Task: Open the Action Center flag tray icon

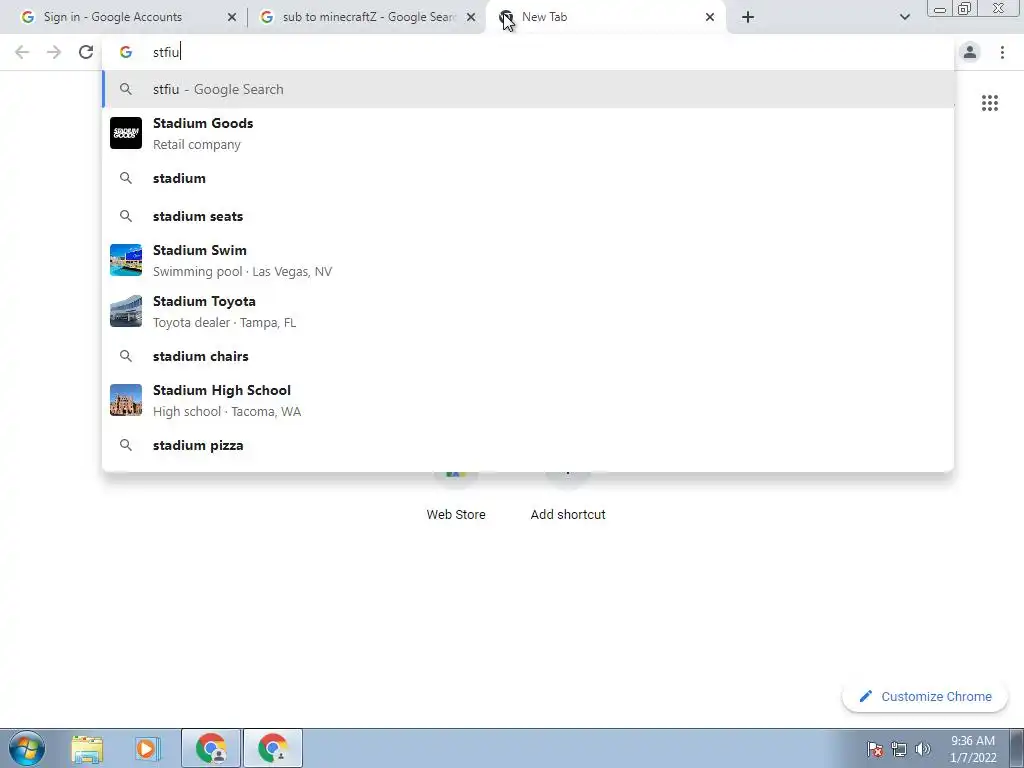Action: [875, 749]
